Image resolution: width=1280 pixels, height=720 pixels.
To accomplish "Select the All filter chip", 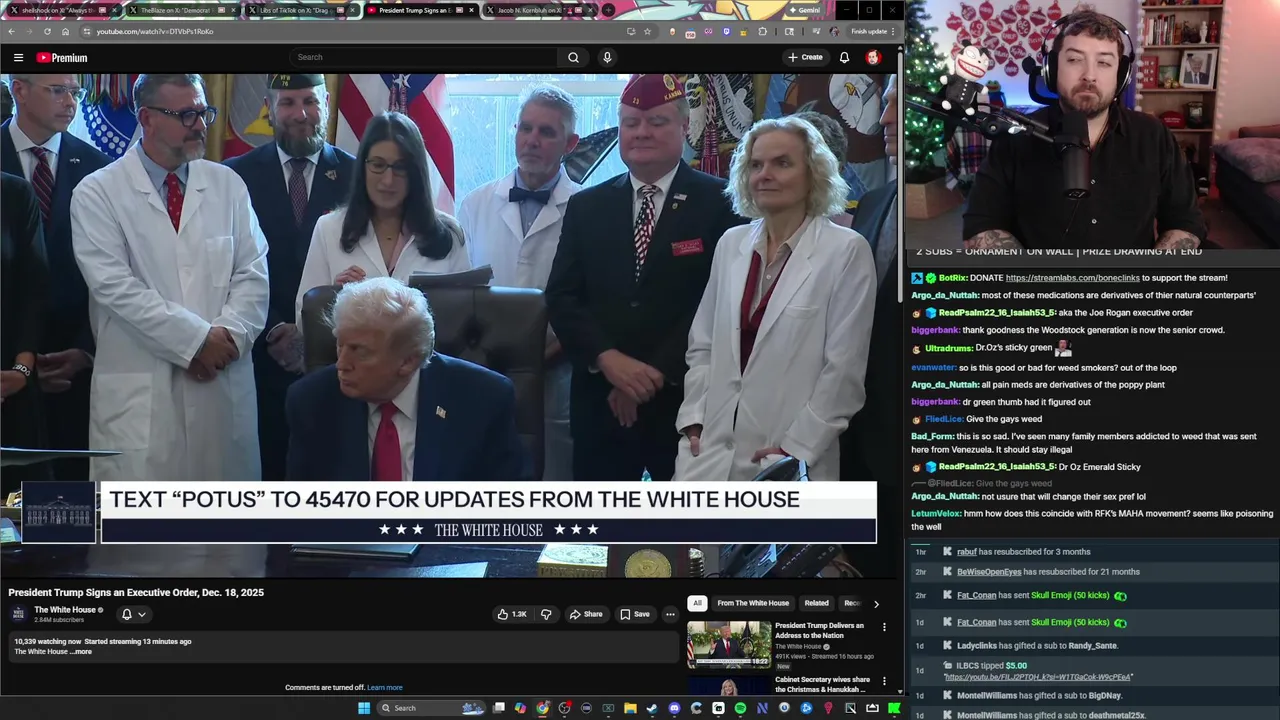I will 697,603.
